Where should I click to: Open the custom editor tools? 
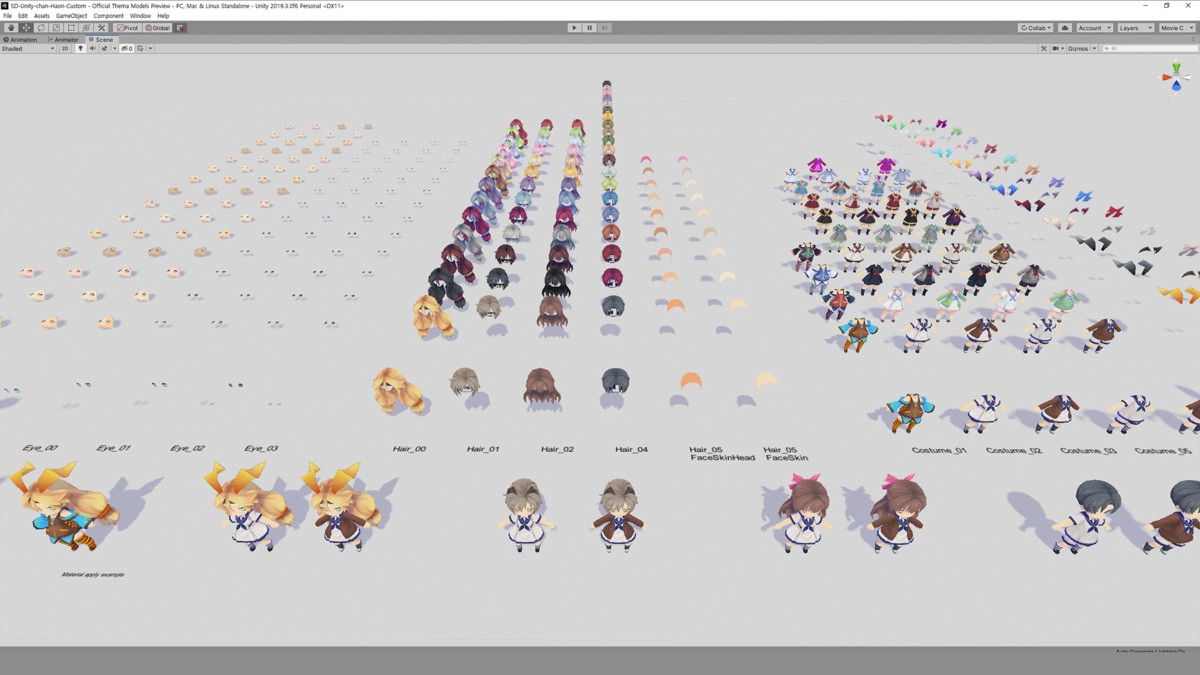(101, 28)
